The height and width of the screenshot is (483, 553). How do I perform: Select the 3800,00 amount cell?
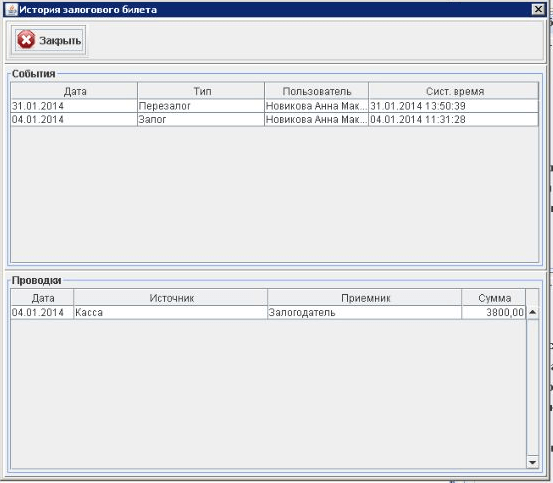coord(494,313)
